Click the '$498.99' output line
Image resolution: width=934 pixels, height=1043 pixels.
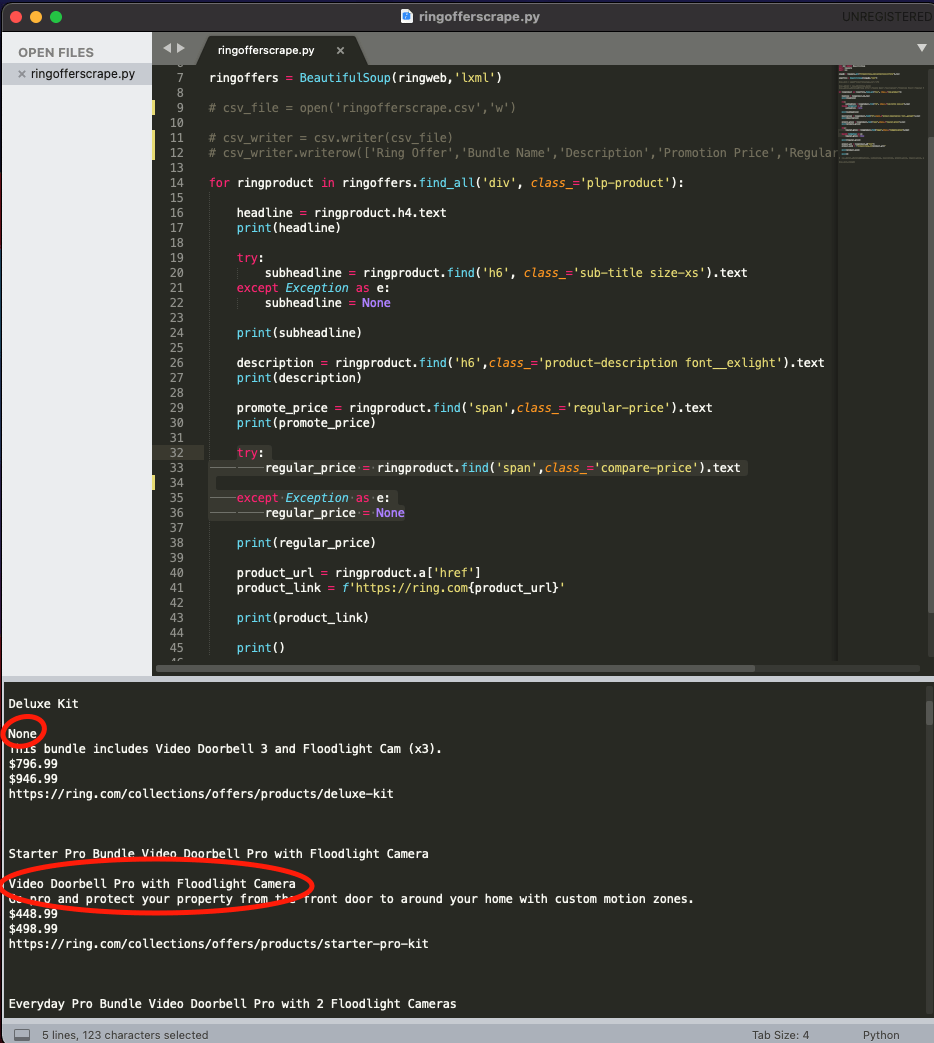tap(33, 929)
